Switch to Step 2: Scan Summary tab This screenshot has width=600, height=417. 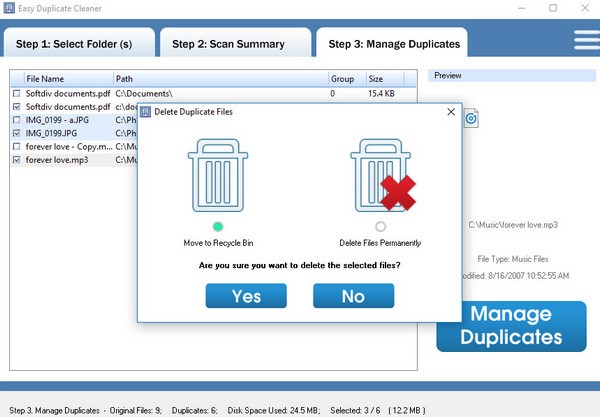coord(235,42)
